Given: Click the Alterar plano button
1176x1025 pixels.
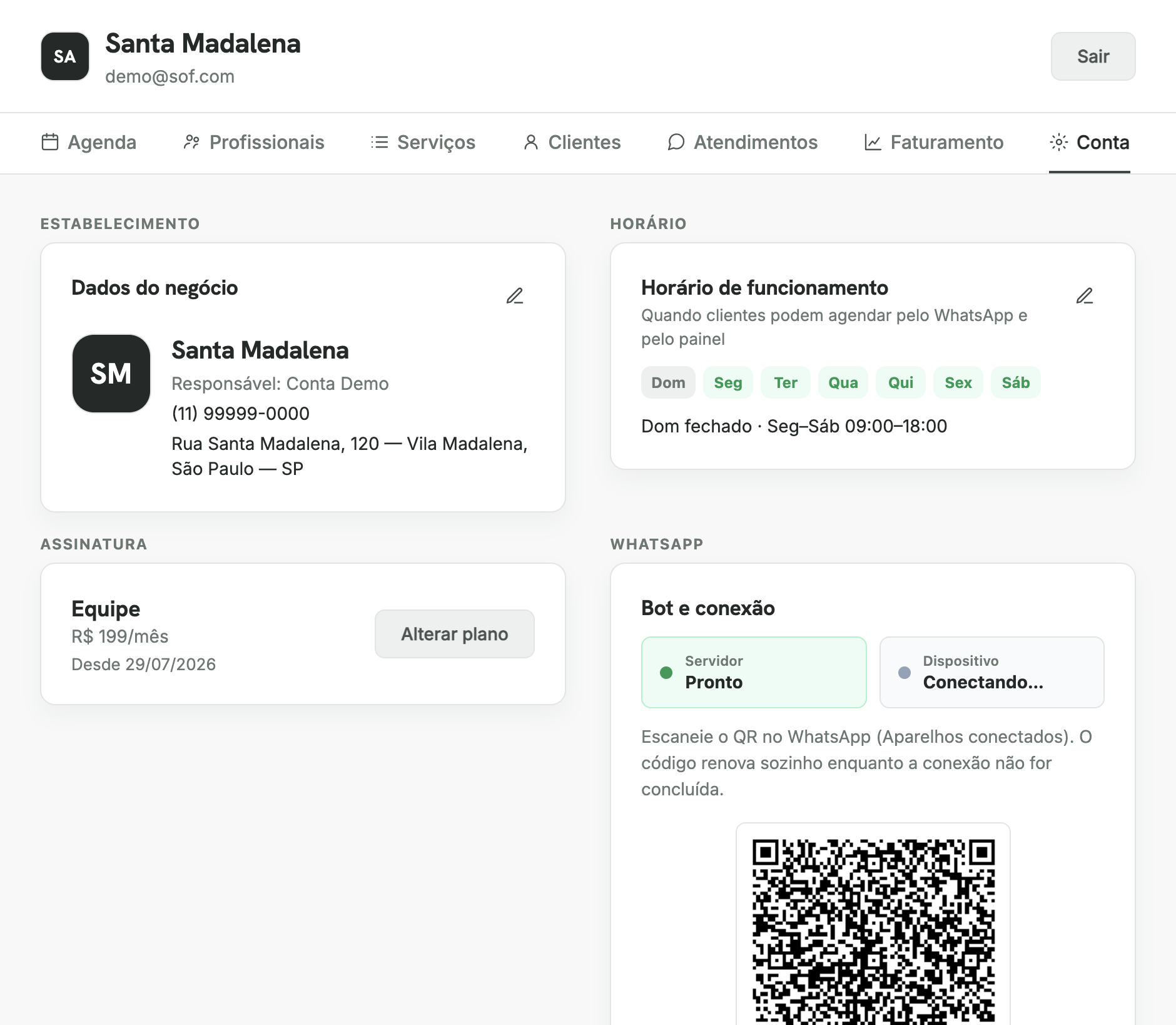Looking at the screenshot, I should 455,634.
